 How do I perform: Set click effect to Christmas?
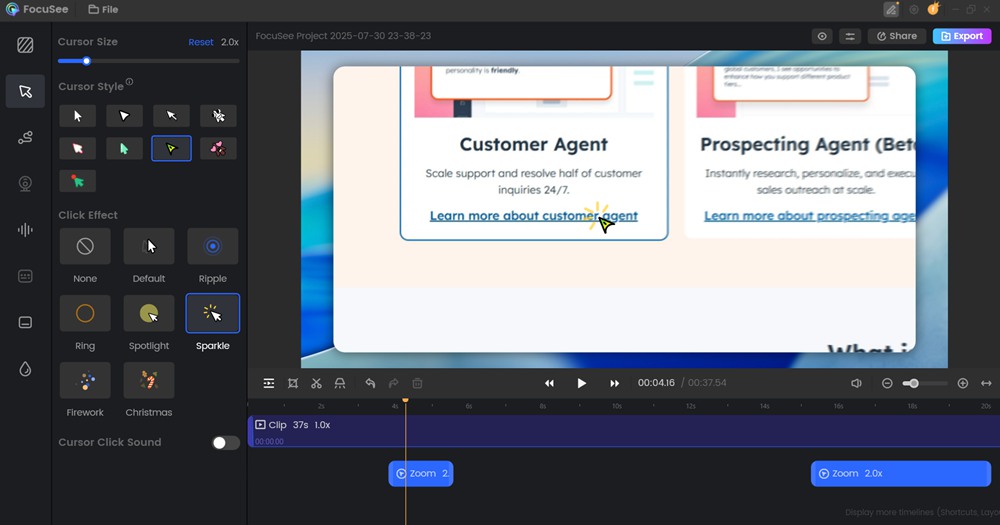click(x=149, y=380)
